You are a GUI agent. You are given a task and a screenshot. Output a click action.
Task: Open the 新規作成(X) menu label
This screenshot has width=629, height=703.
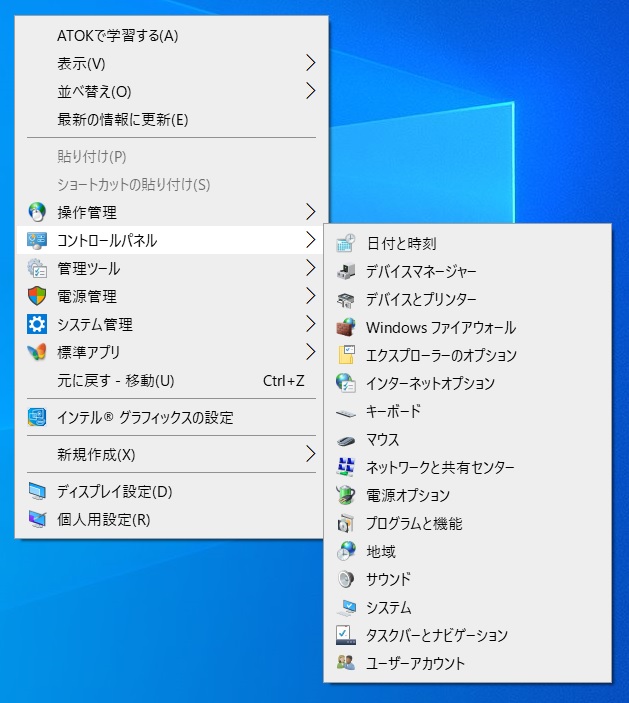[96, 454]
